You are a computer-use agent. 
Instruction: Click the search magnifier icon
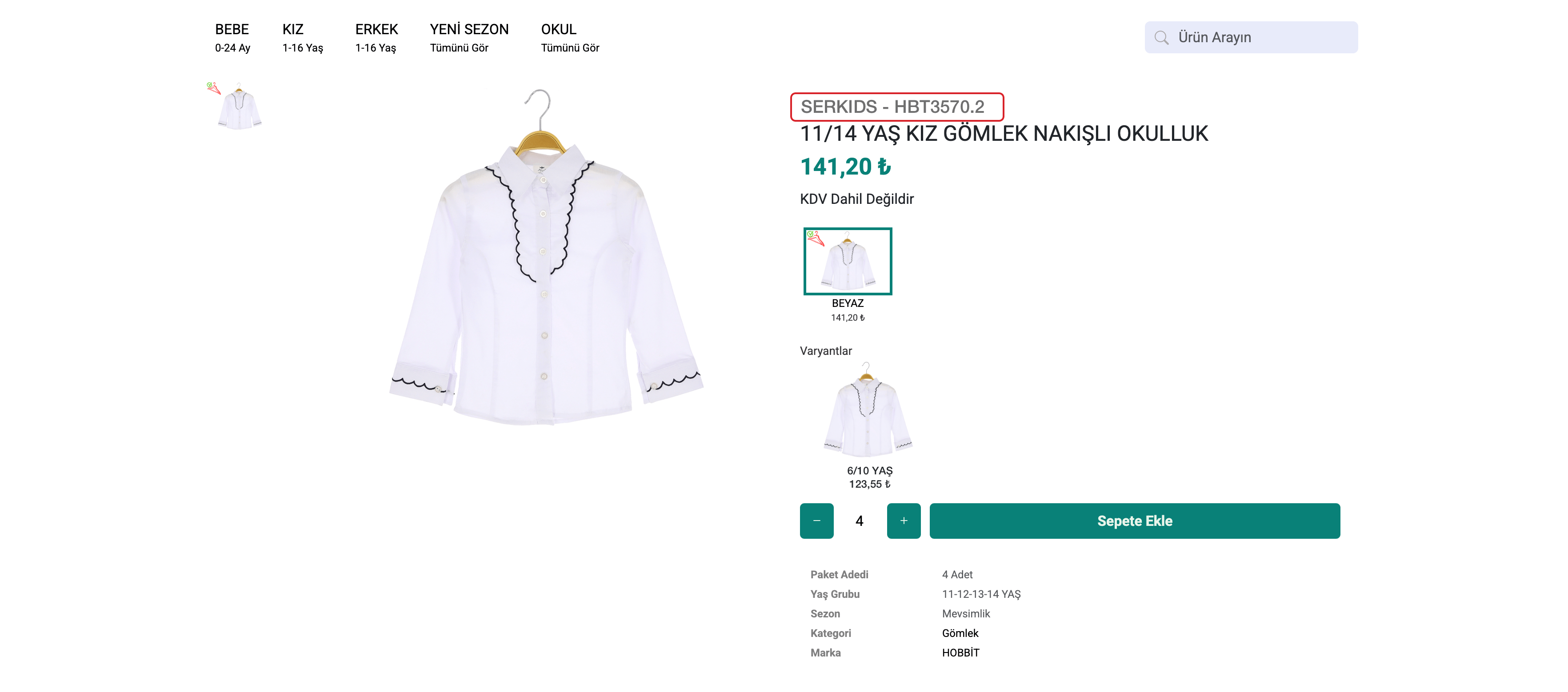(1161, 38)
